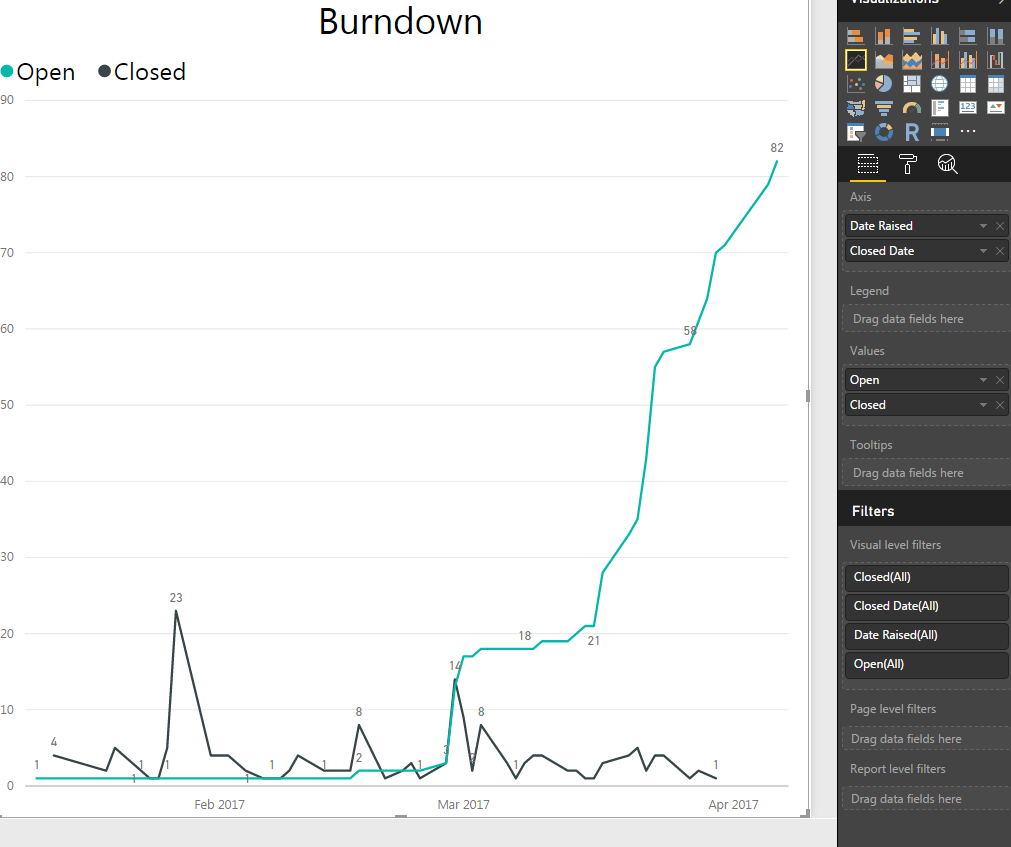Expand the Closed Date(All) filter card
This screenshot has height=847, width=1011.
tap(927, 606)
